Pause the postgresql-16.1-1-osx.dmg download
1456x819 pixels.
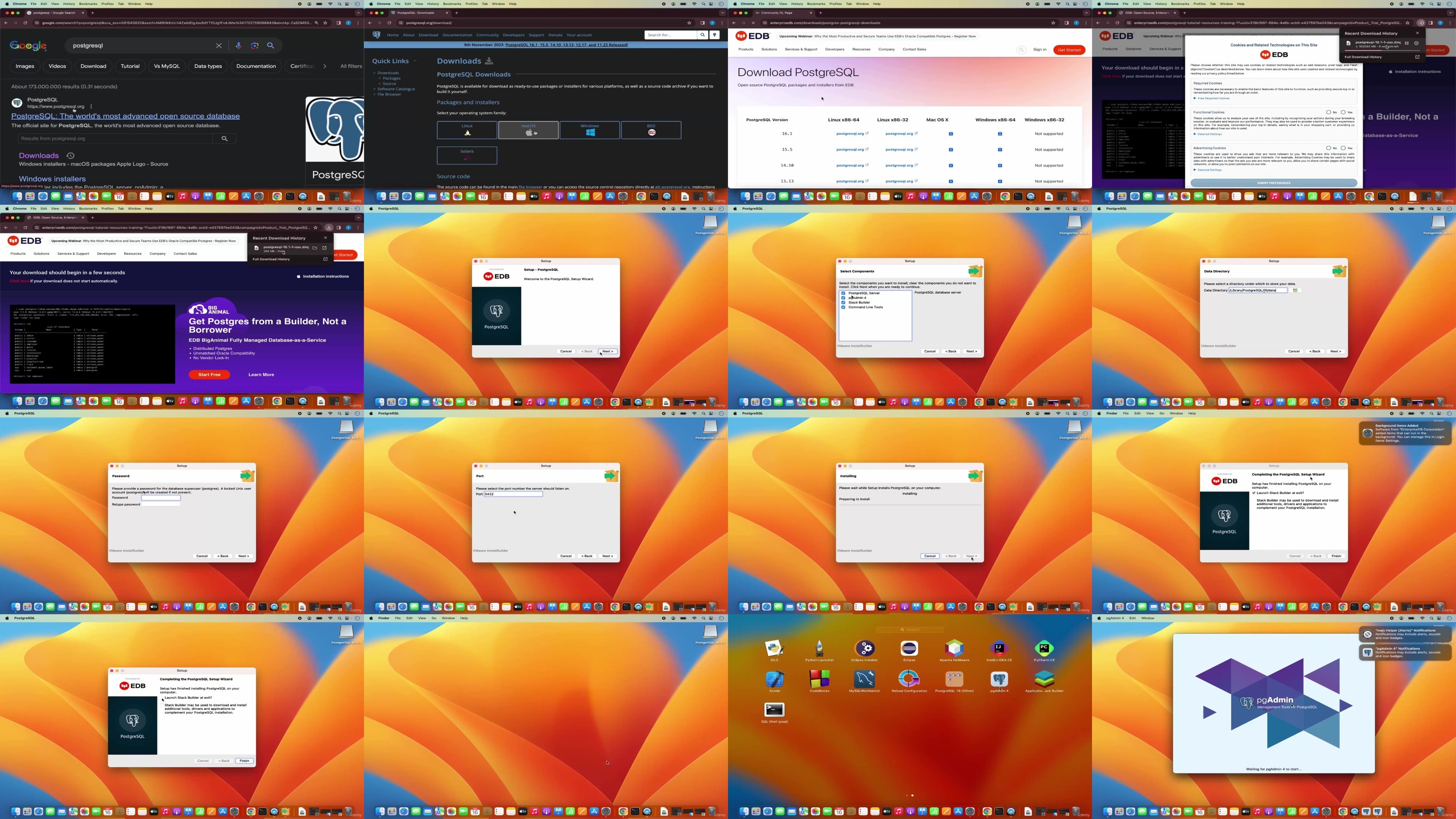tap(1407, 43)
